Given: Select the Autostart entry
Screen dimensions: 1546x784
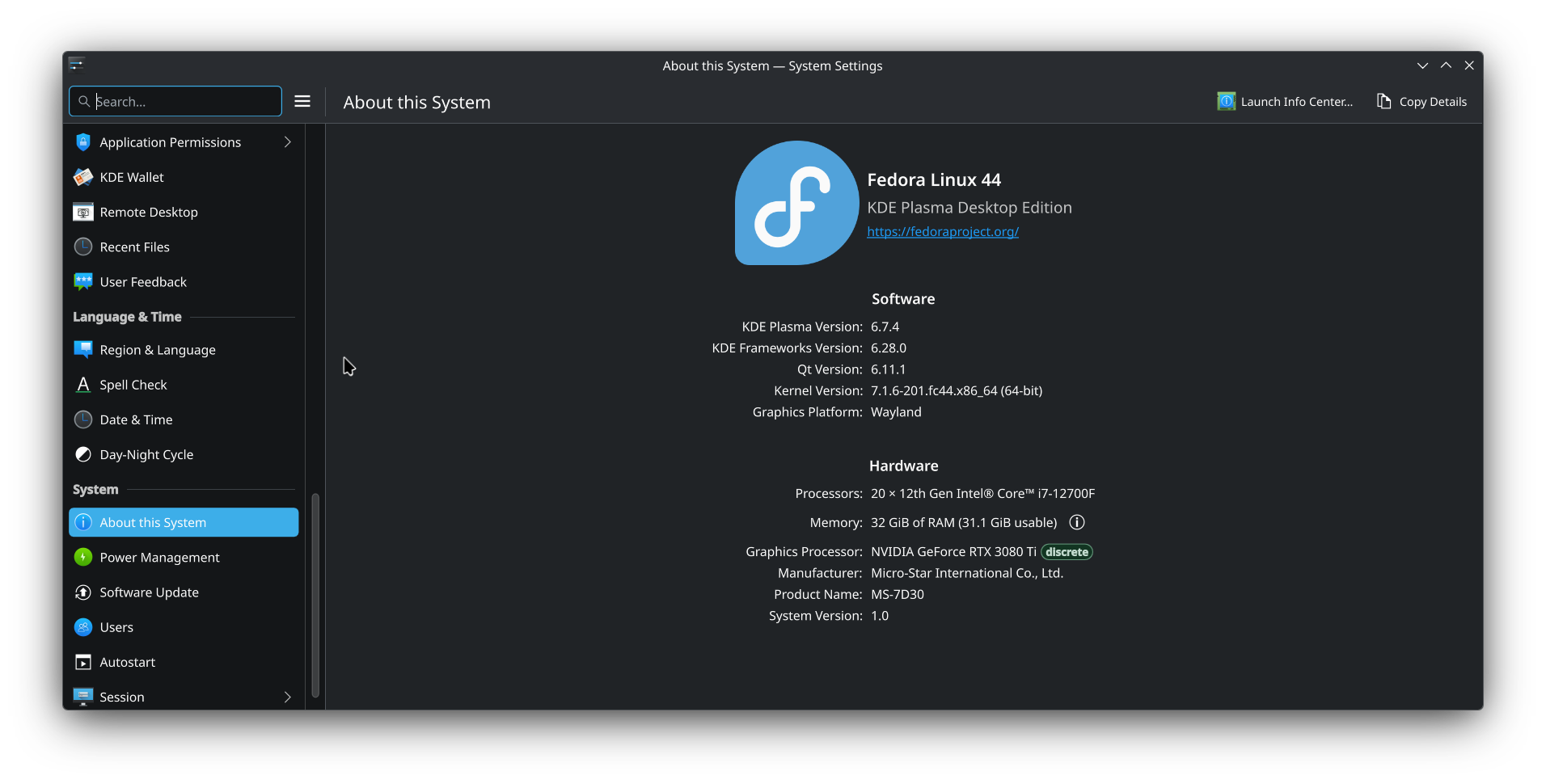Looking at the screenshot, I should [184, 662].
